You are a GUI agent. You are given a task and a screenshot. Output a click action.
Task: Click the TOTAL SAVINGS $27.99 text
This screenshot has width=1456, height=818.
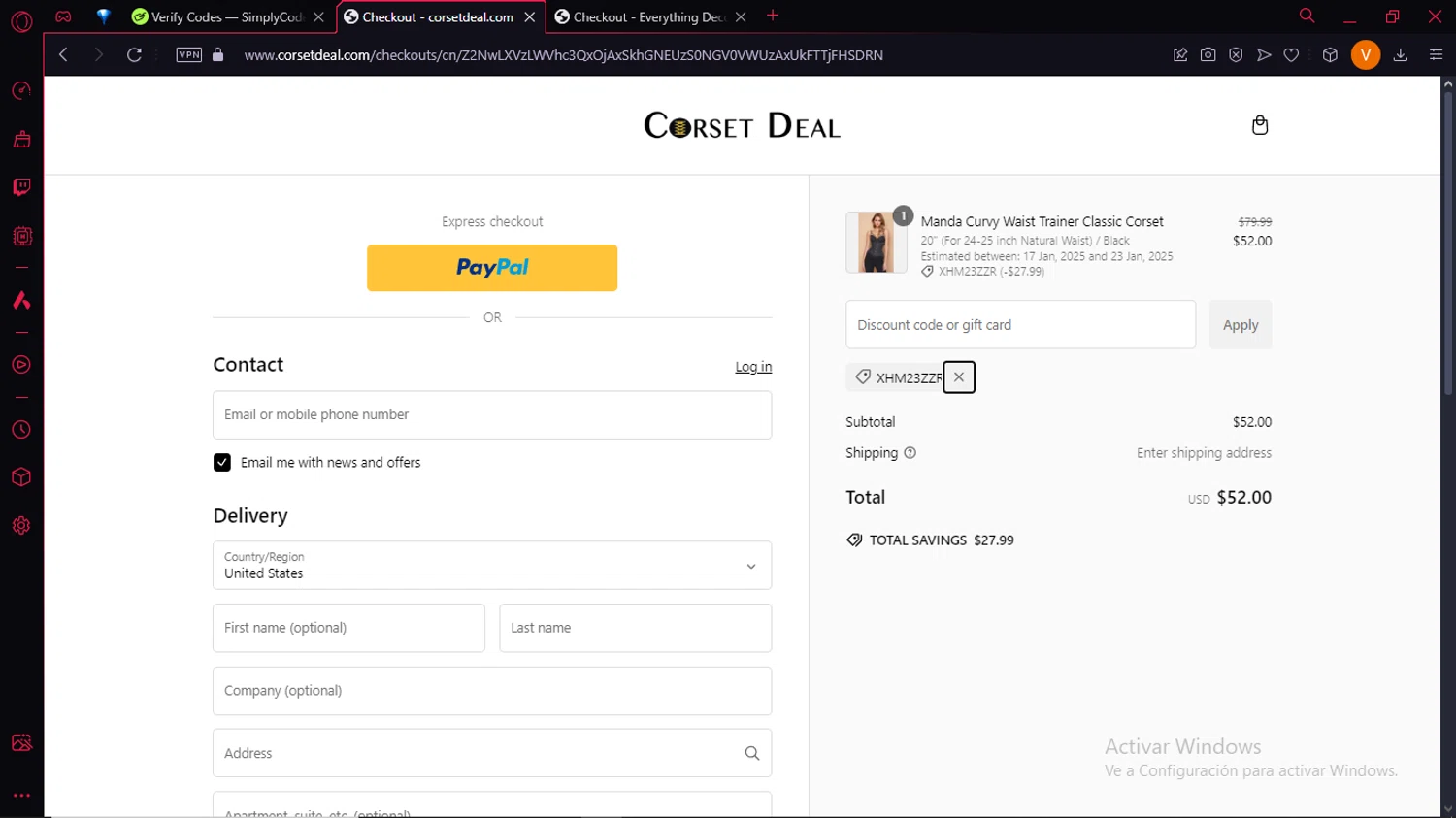click(x=930, y=540)
